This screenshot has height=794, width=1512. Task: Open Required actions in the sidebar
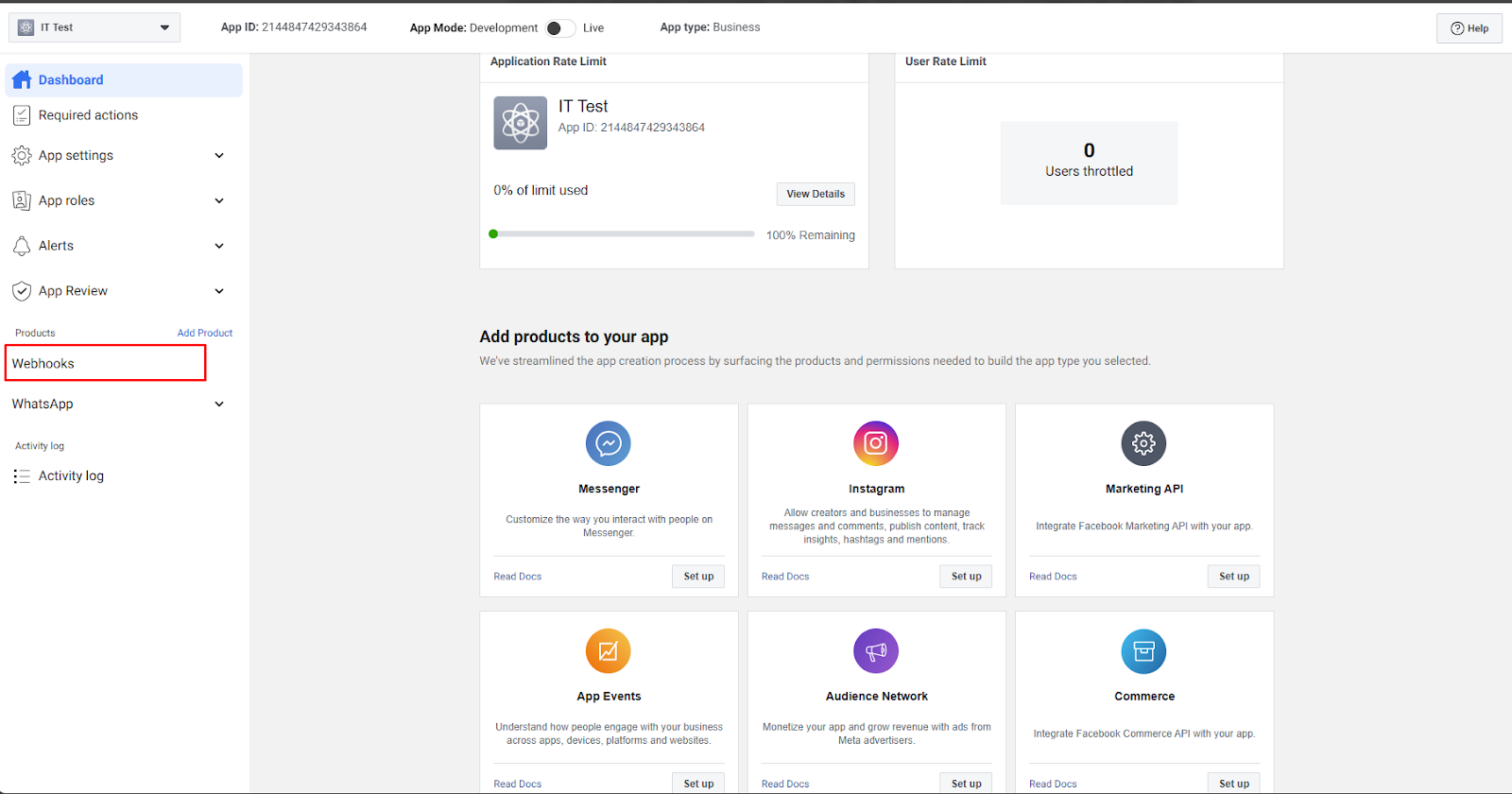[88, 115]
